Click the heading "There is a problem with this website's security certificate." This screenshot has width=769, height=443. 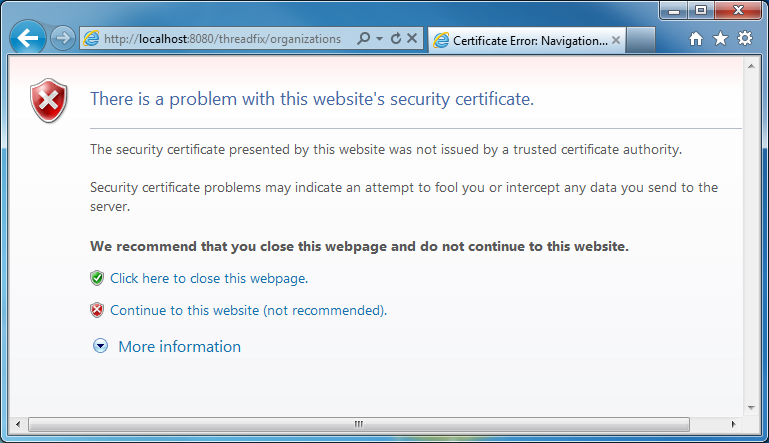[x=312, y=99]
